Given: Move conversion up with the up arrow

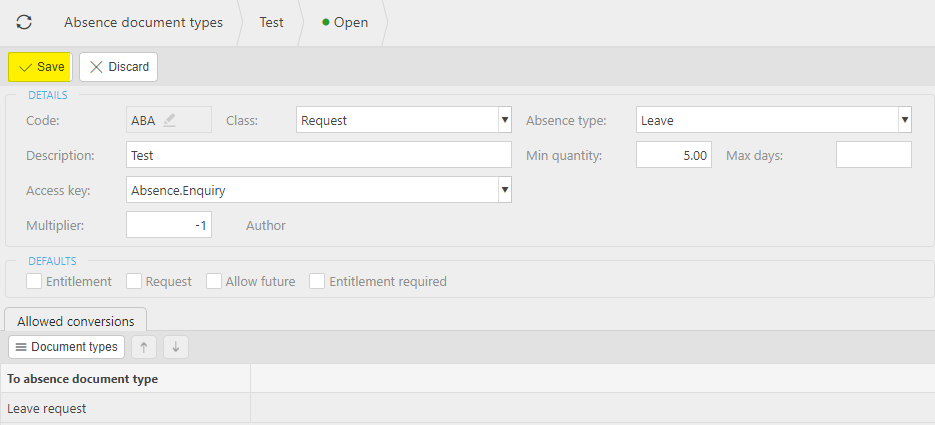Looking at the screenshot, I should click(144, 347).
